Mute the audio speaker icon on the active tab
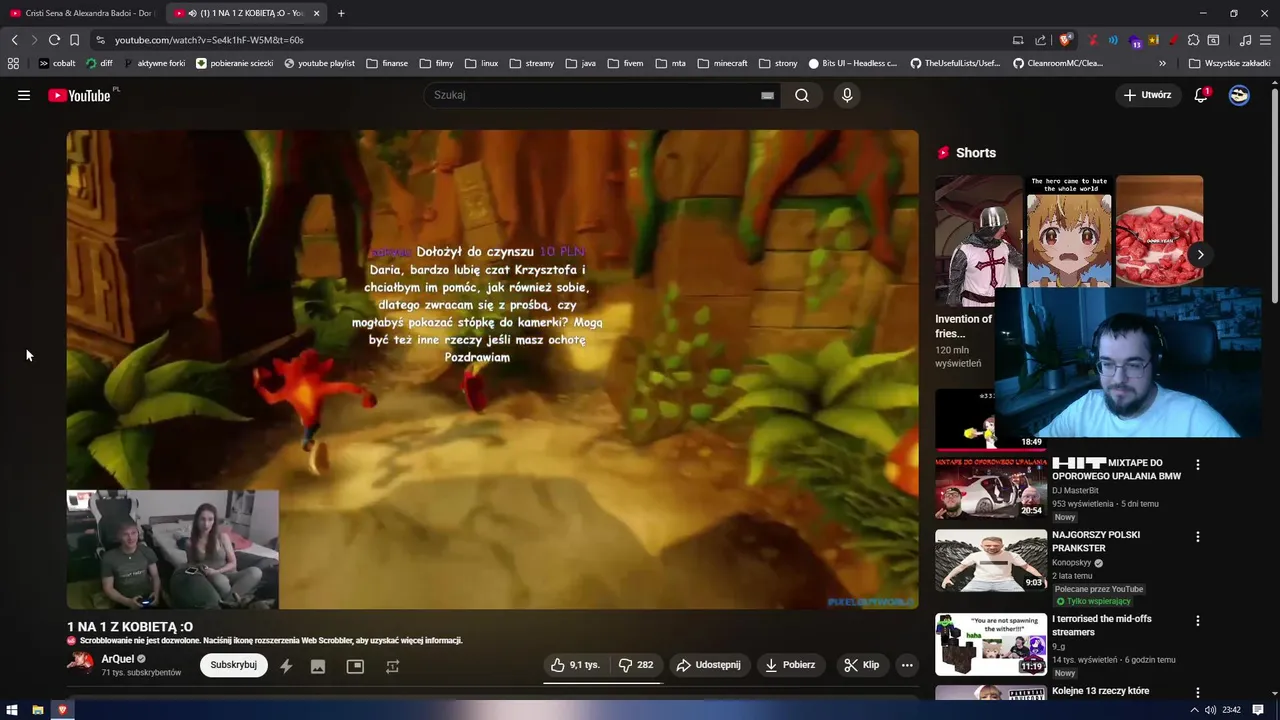Image resolution: width=1280 pixels, height=720 pixels. point(192,13)
